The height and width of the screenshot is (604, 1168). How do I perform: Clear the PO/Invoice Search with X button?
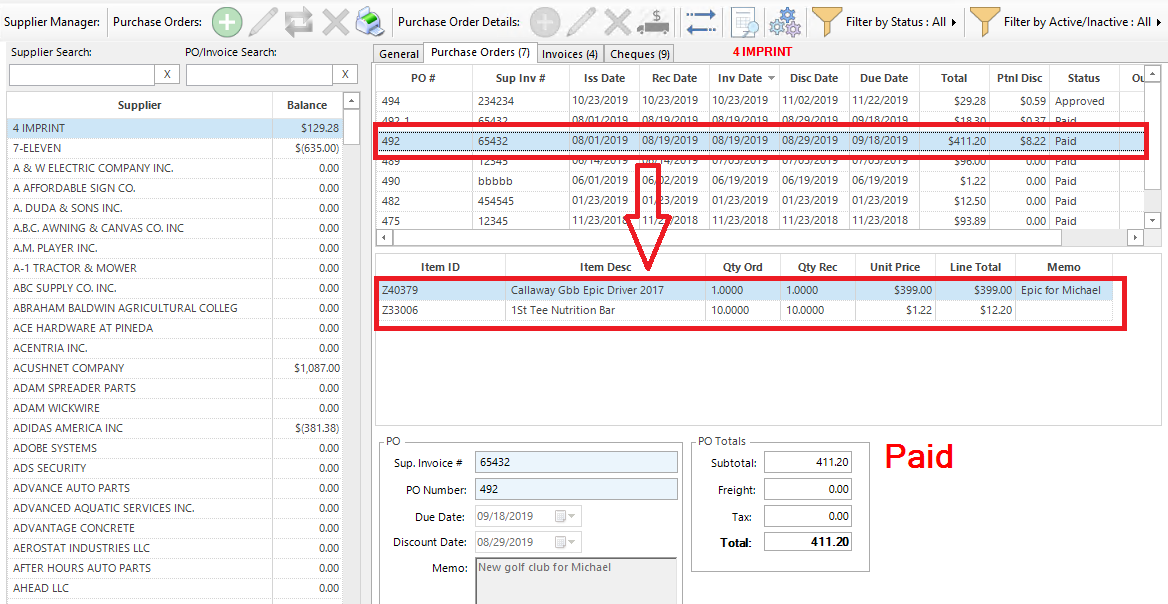point(345,75)
